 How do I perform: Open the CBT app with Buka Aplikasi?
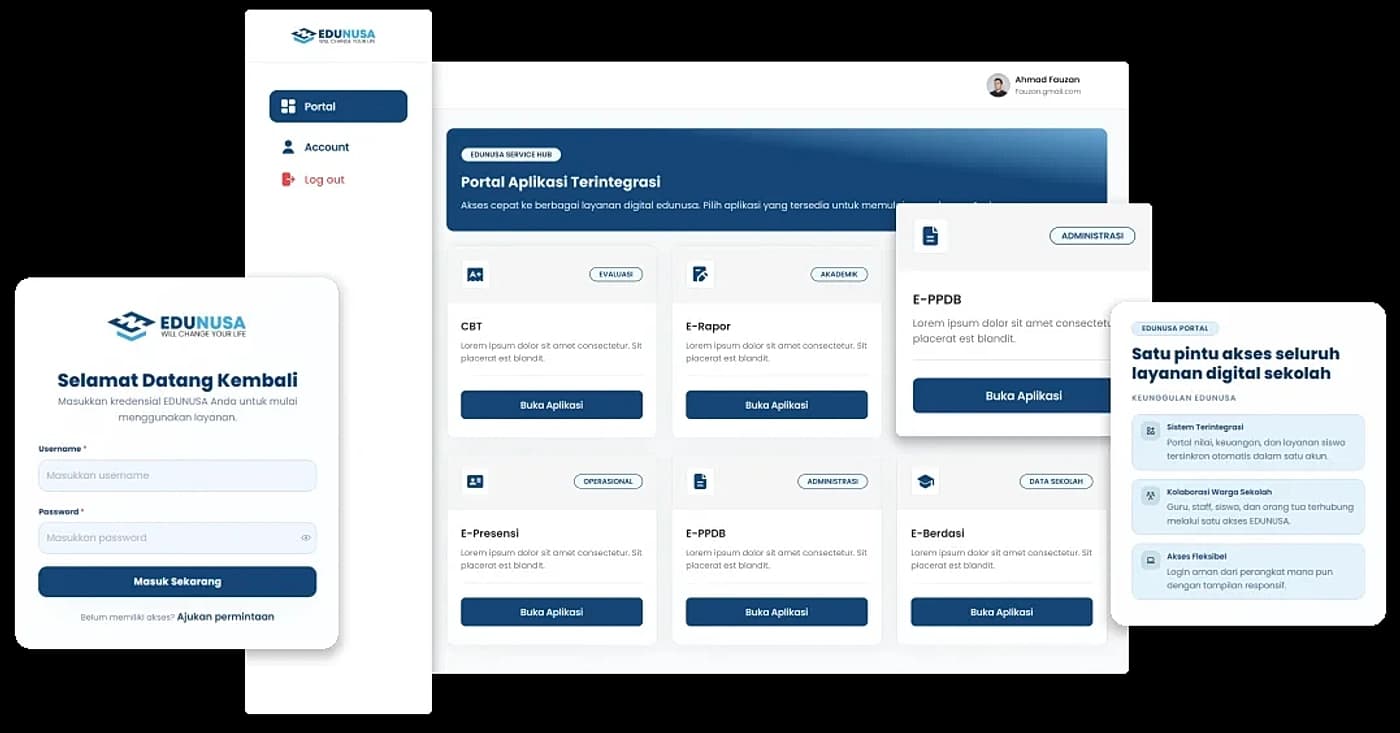pyautogui.click(x=551, y=405)
